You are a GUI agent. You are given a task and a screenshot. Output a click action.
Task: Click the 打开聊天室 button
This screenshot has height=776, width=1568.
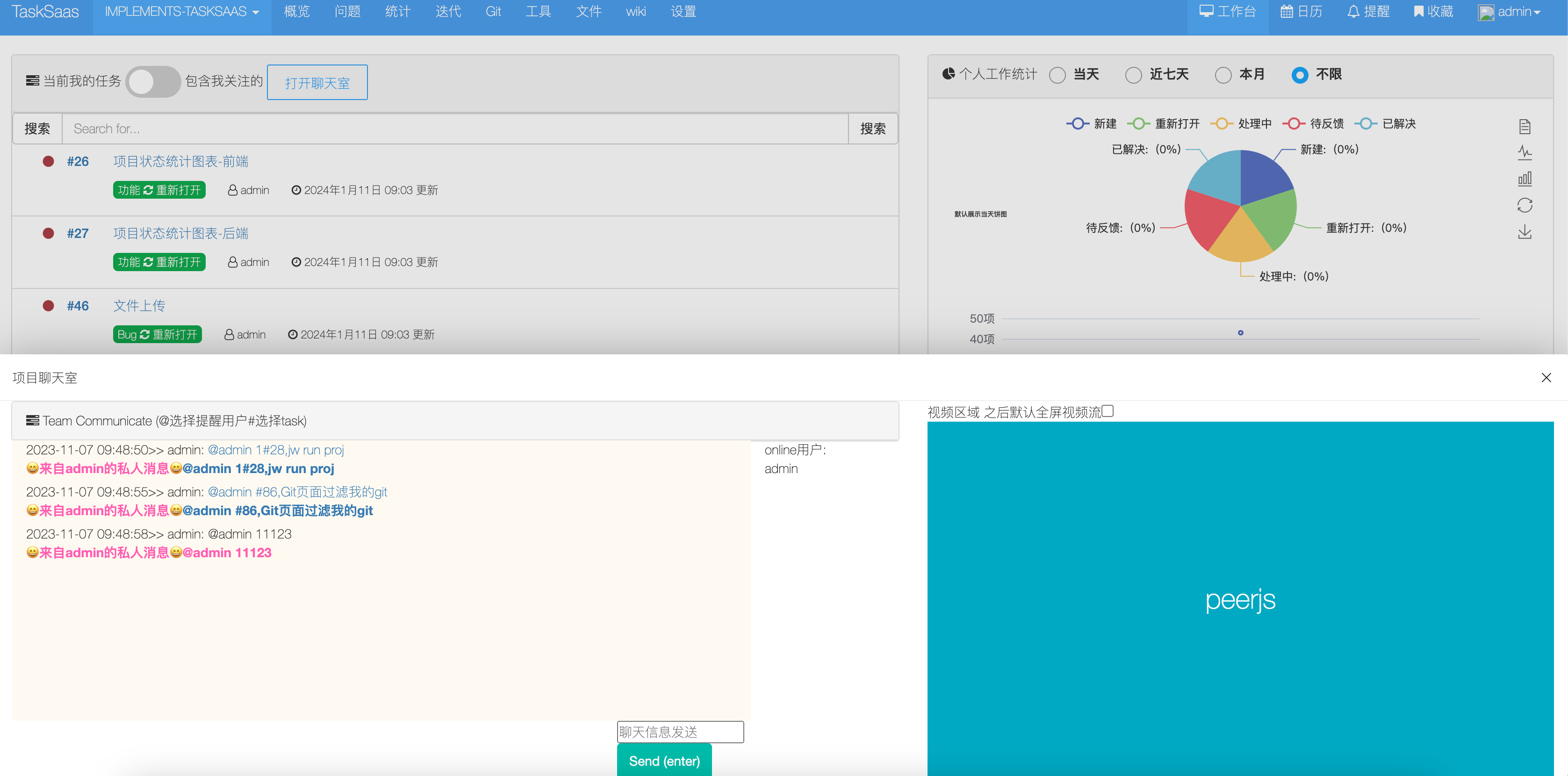click(x=317, y=83)
